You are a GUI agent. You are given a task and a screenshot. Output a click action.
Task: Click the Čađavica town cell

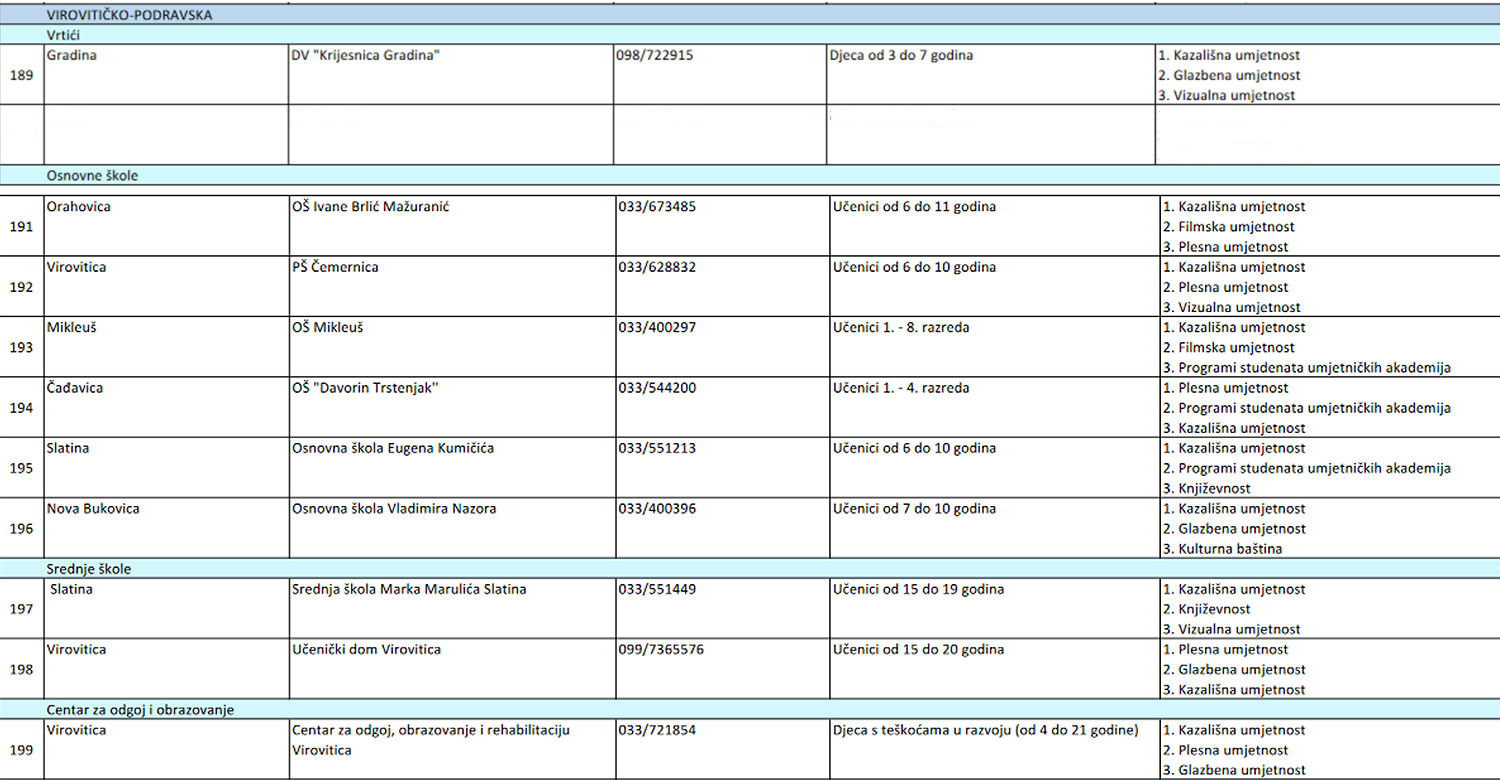(x=165, y=408)
